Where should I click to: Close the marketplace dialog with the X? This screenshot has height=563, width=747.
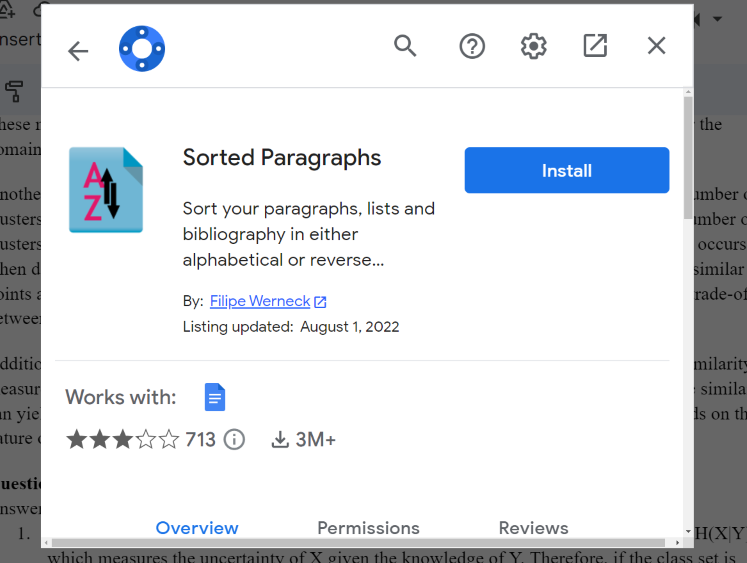(656, 46)
